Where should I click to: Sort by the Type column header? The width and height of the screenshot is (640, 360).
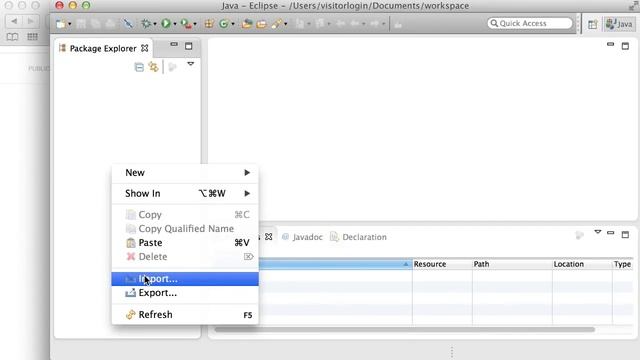pyautogui.click(x=622, y=264)
